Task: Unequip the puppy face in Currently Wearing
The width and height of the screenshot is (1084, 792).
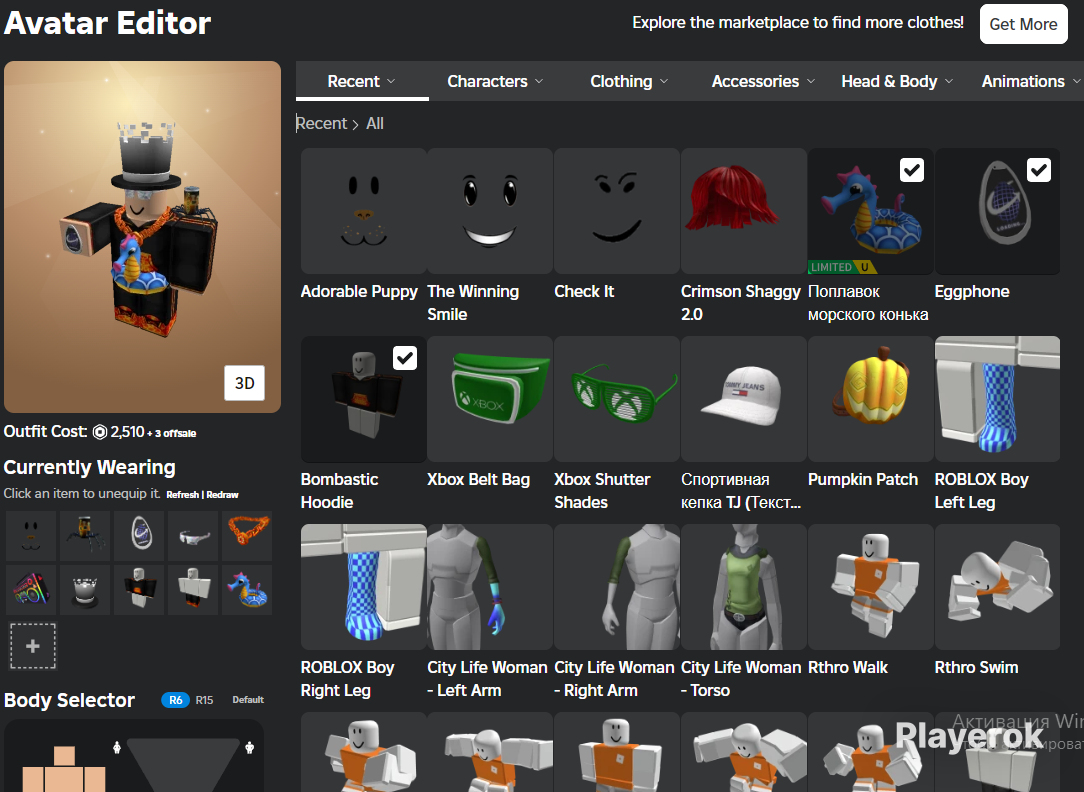Action: pos(31,536)
